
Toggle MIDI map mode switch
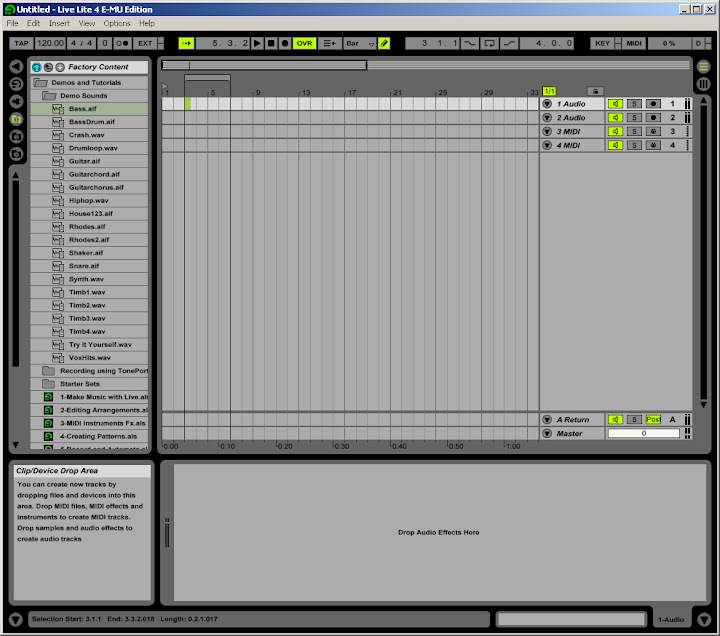pos(634,43)
